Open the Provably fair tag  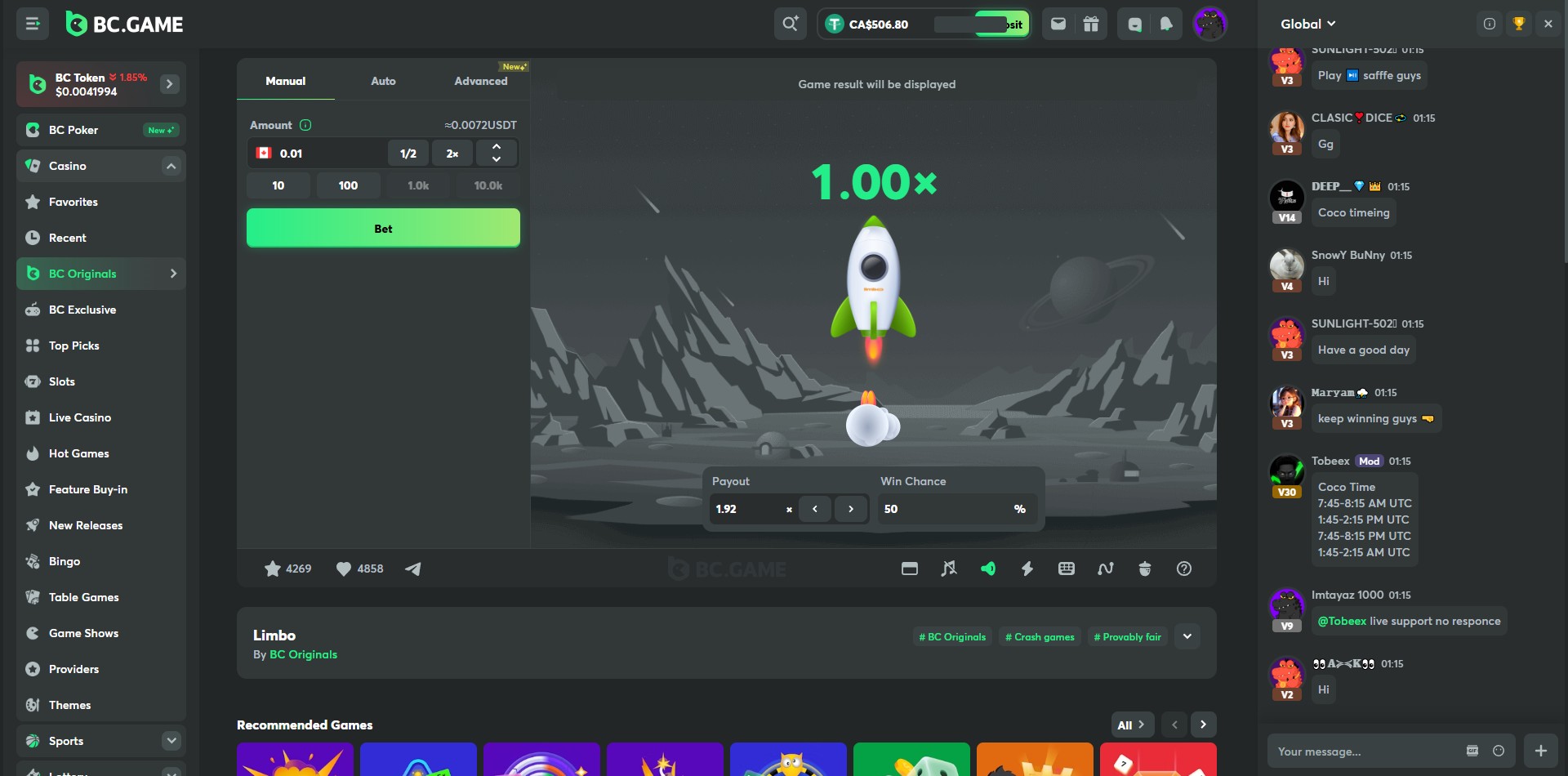[1127, 637]
